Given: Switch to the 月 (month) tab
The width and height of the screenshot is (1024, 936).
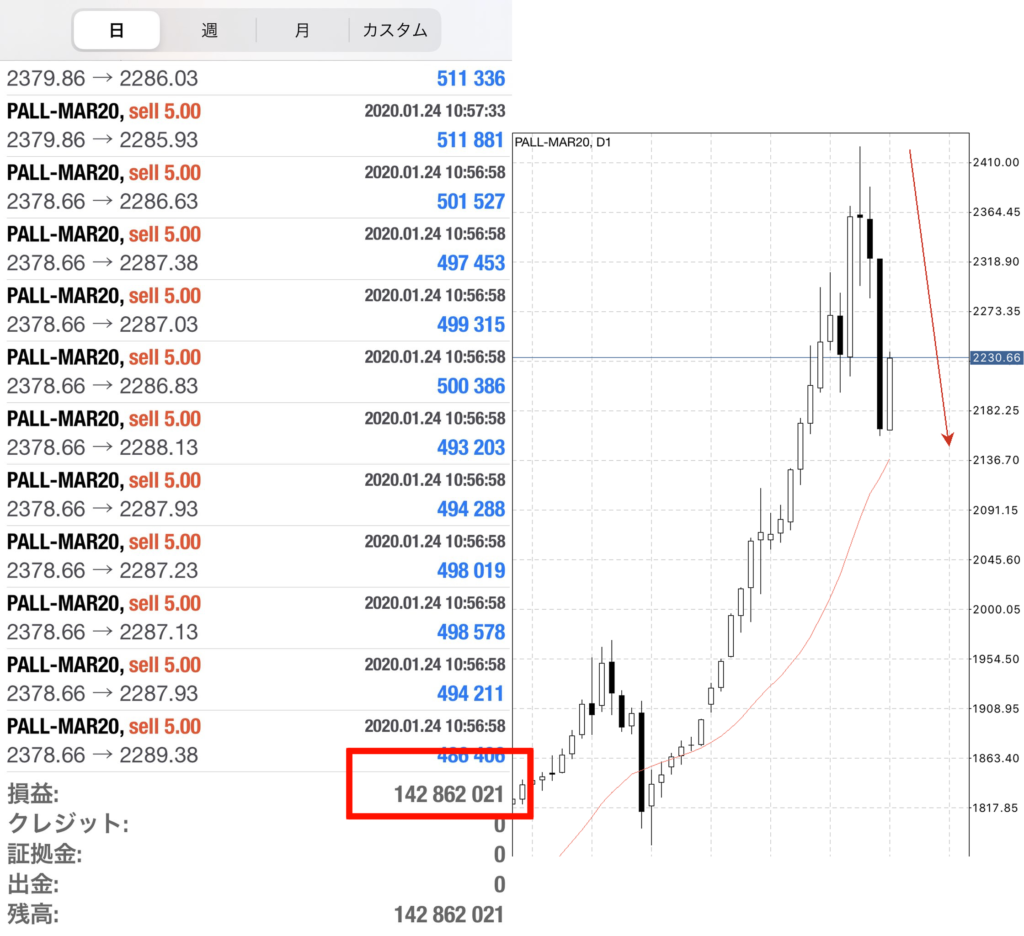Looking at the screenshot, I should coord(302,30).
